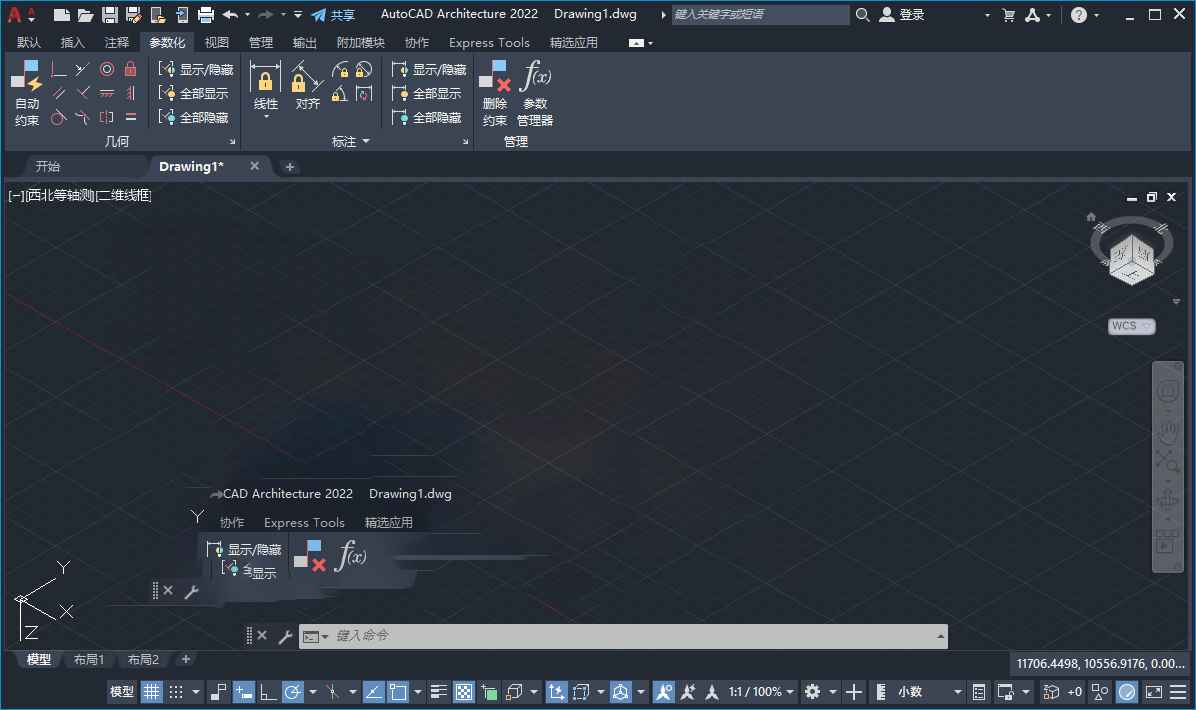Click the Aligned (对齐) dimensional constraint

(307, 85)
